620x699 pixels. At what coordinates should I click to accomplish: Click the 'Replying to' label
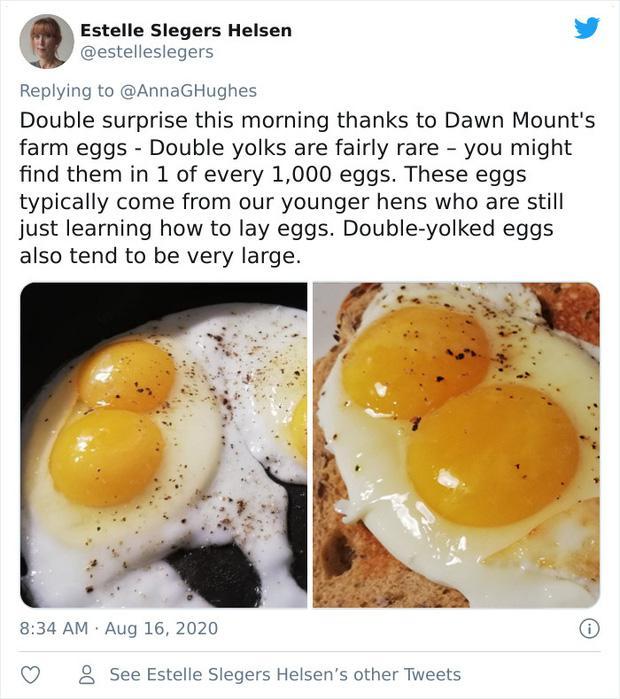tap(67, 90)
